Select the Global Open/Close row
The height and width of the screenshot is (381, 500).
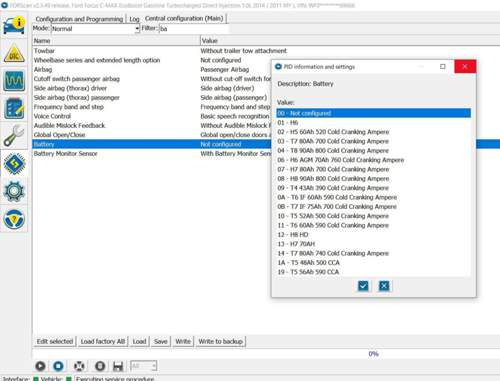(x=152, y=135)
